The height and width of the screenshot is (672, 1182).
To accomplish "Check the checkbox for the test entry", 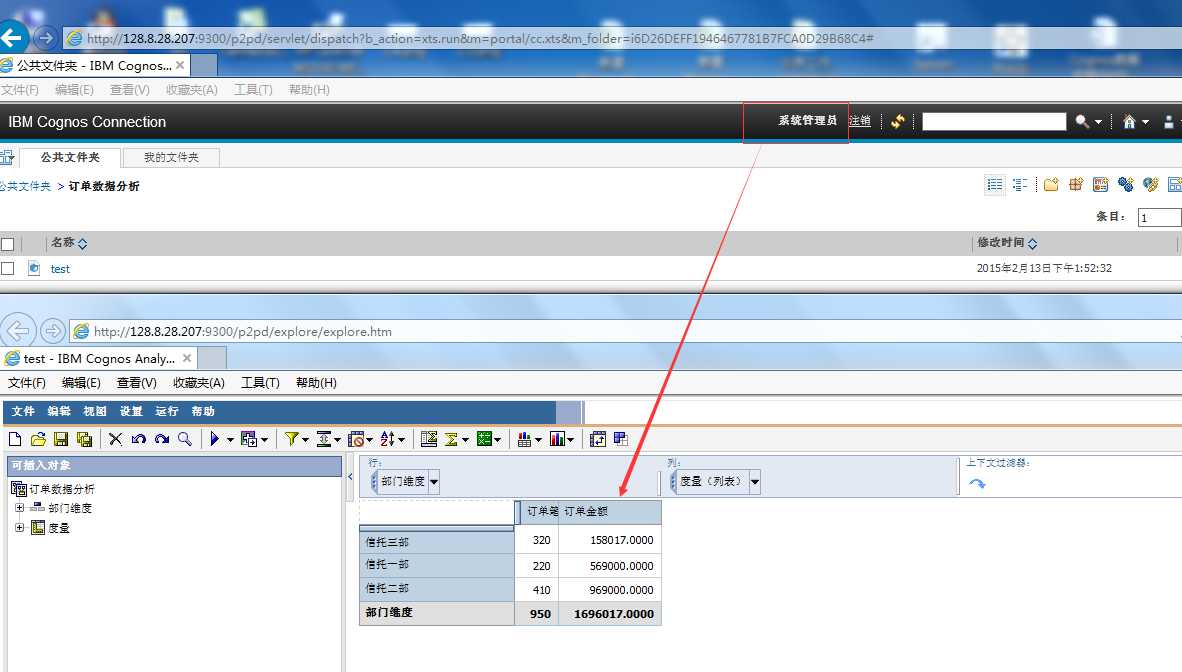I will (8, 268).
